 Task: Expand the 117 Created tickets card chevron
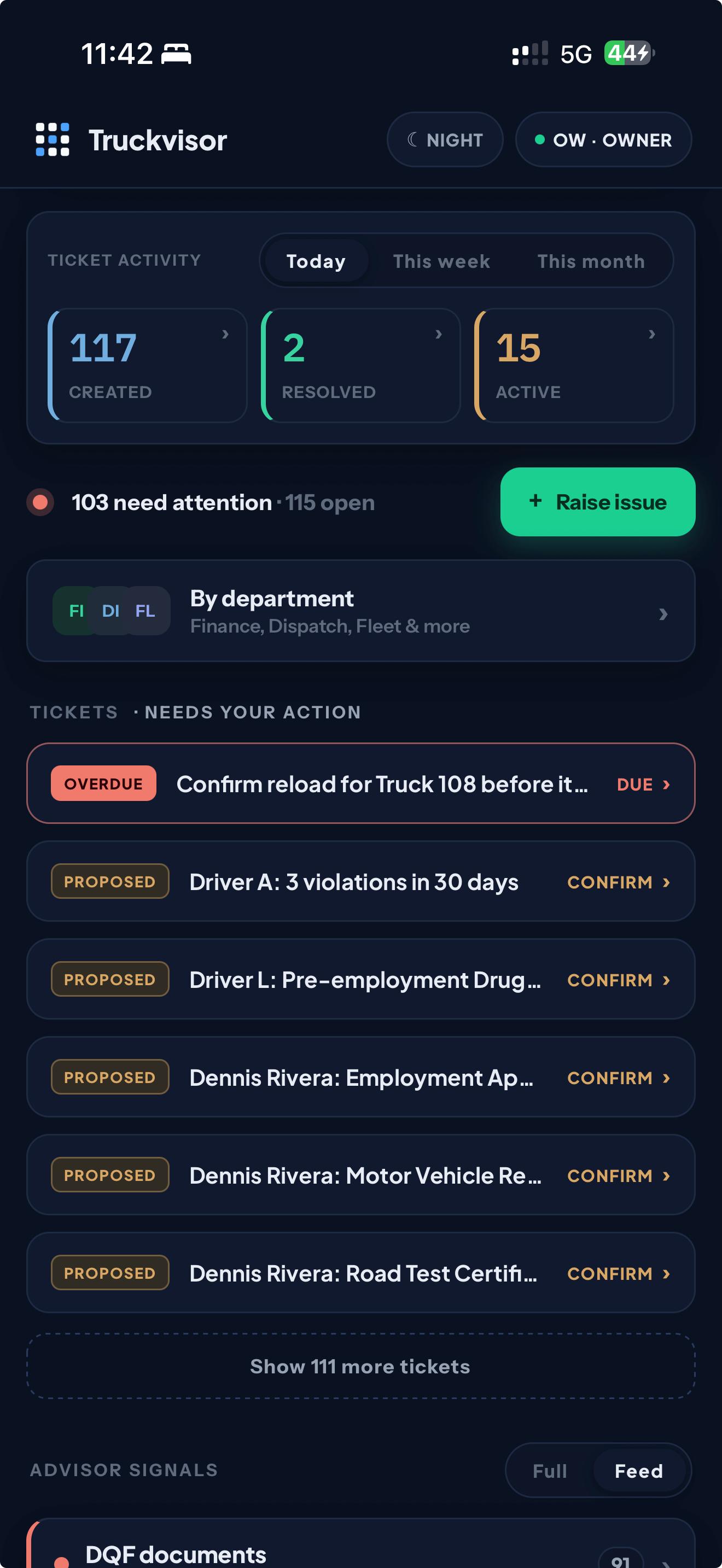225,334
